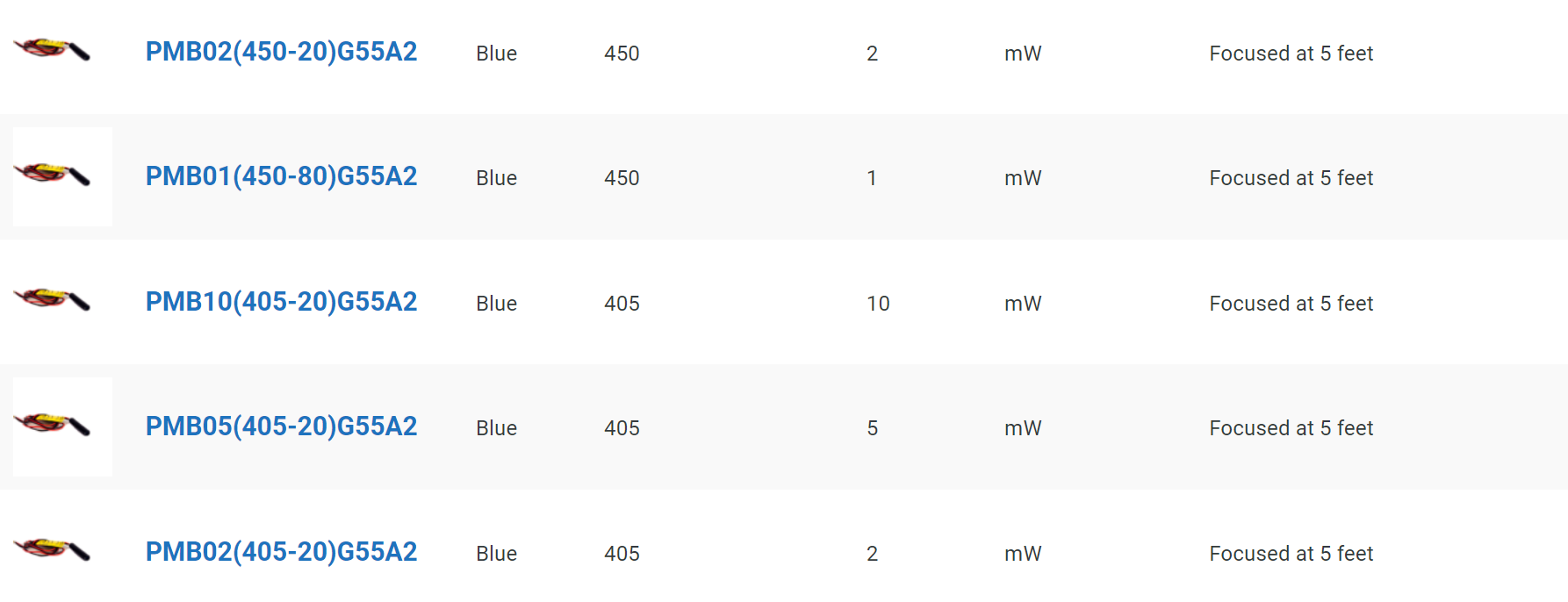Click the Blue color cell in the PMB02(405-20)G55A2 row
1568x602 pixels.
coord(497,554)
